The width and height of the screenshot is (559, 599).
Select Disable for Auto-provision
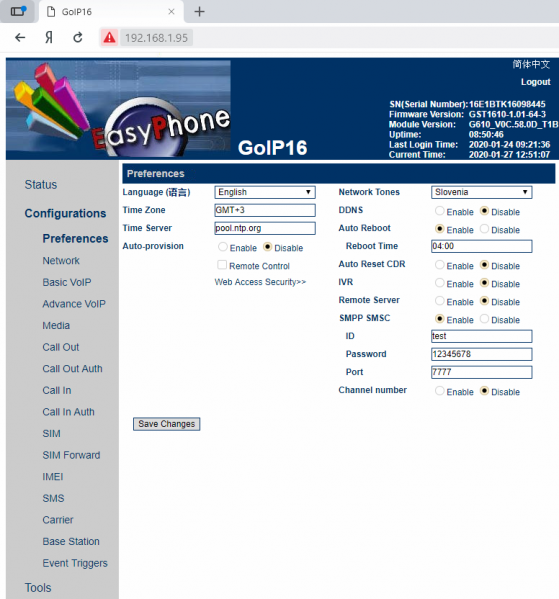pos(267,247)
